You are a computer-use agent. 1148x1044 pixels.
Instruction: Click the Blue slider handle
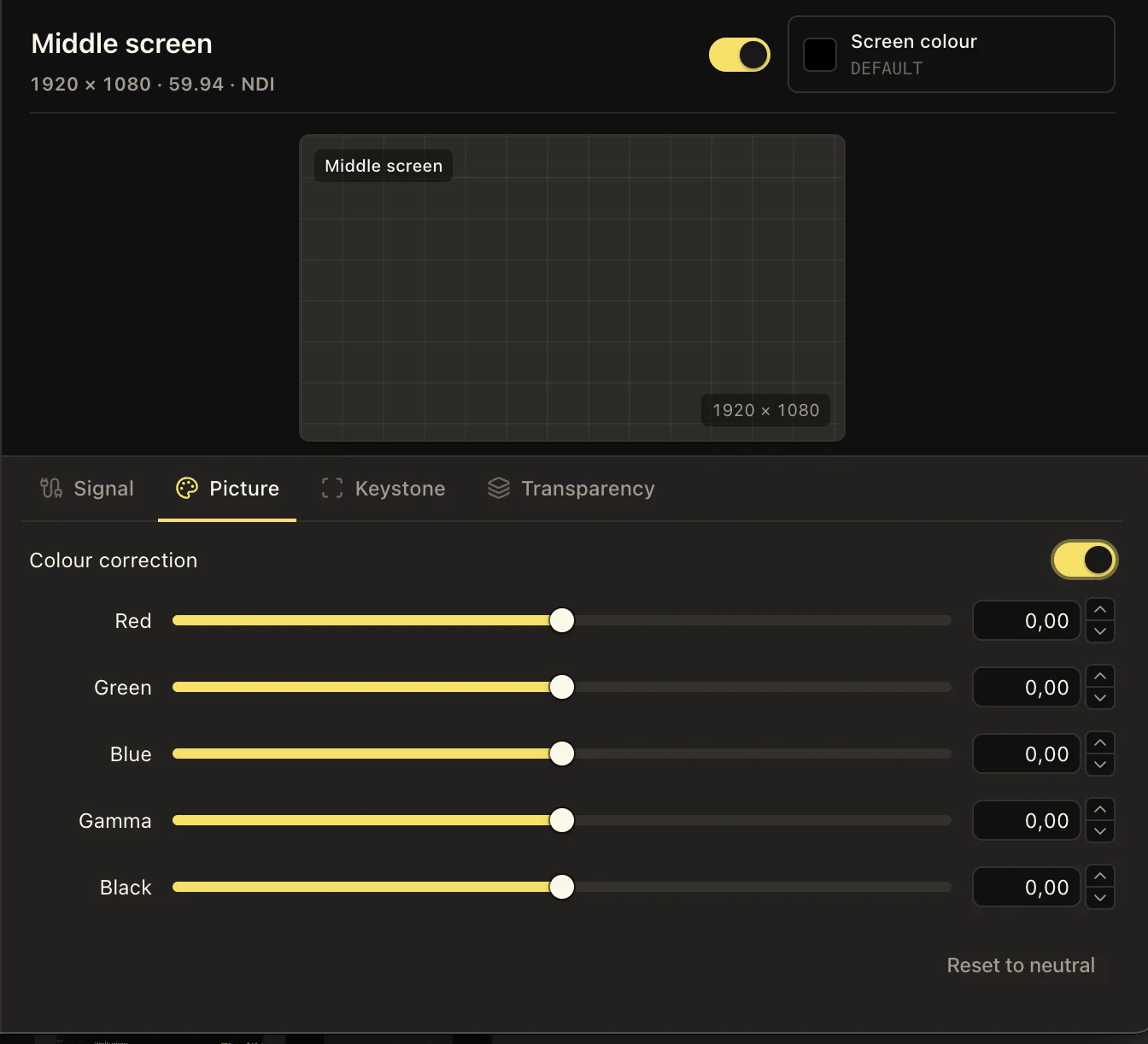[x=562, y=754]
